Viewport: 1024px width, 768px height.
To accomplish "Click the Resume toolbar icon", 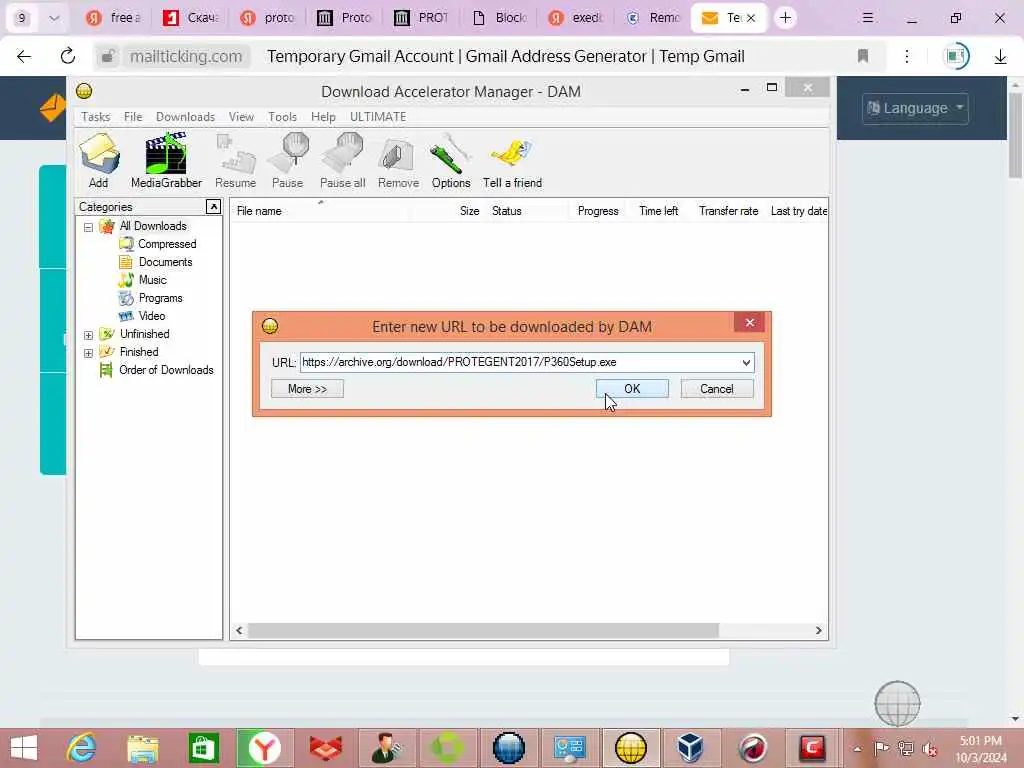I will (235, 161).
